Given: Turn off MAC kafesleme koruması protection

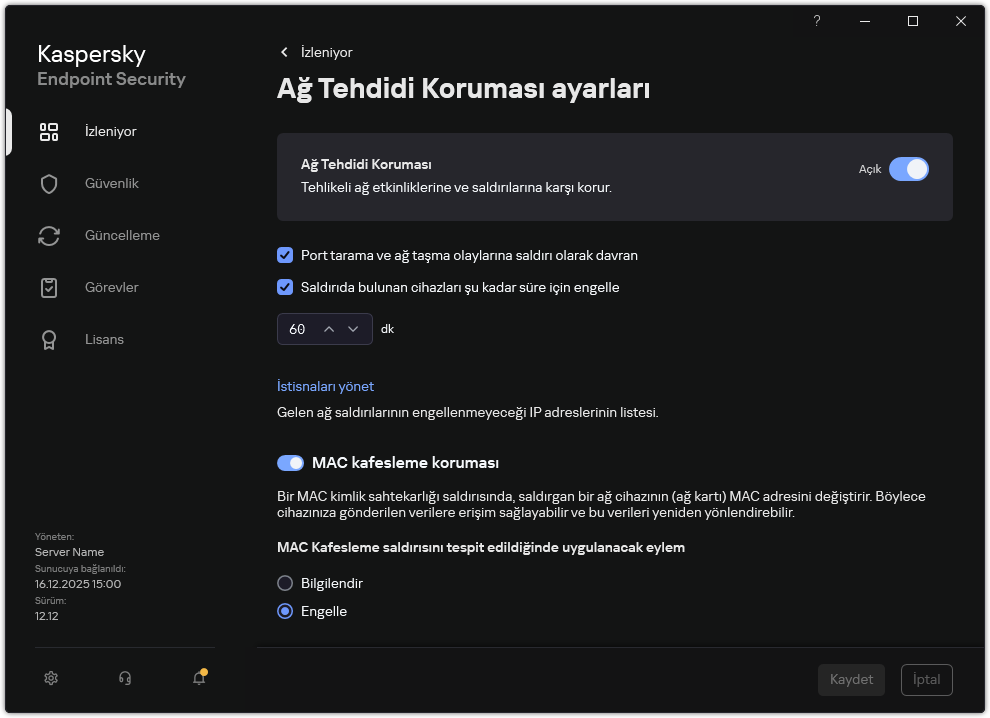Looking at the screenshot, I should (x=290, y=462).
